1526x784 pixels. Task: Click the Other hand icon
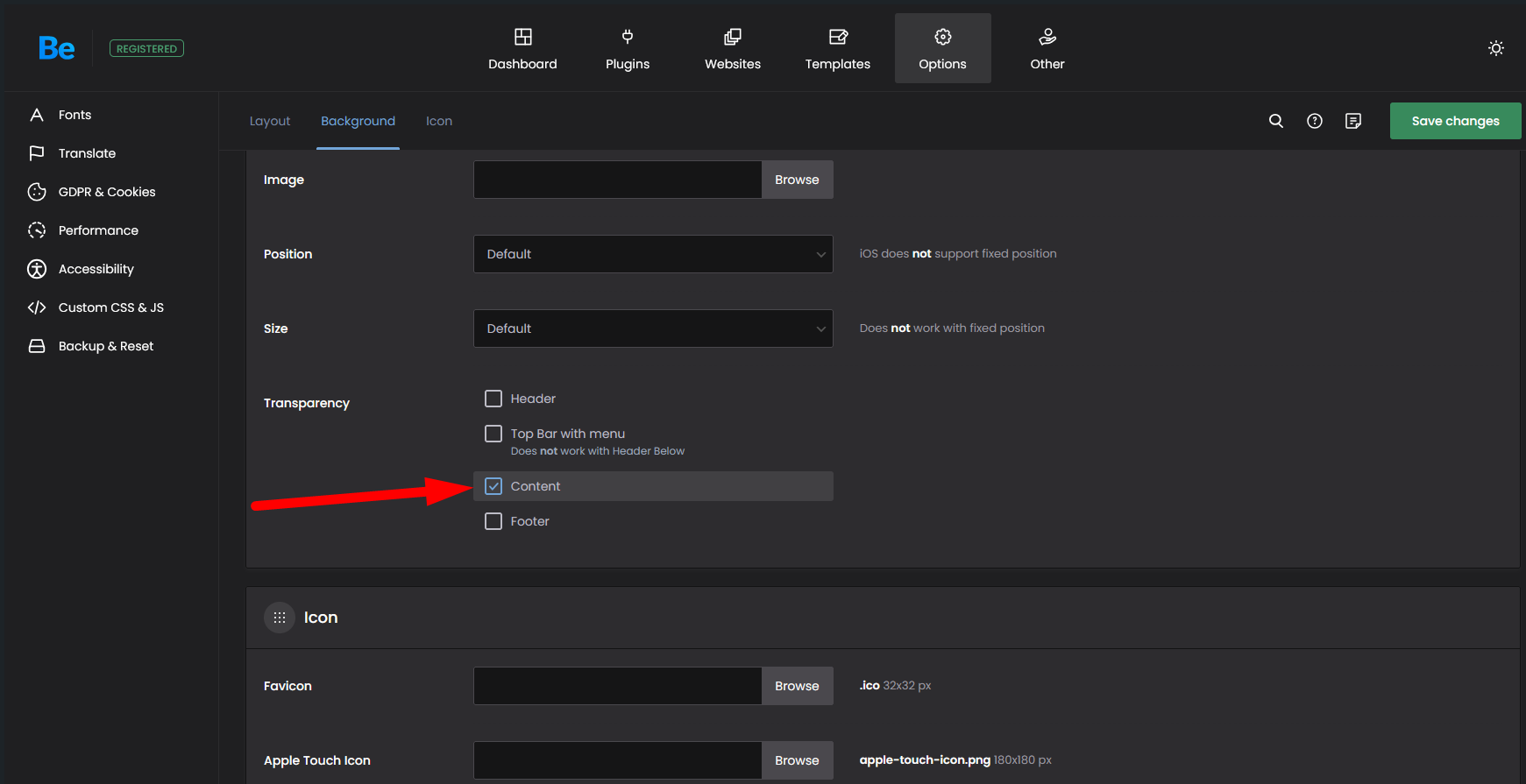tap(1047, 37)
